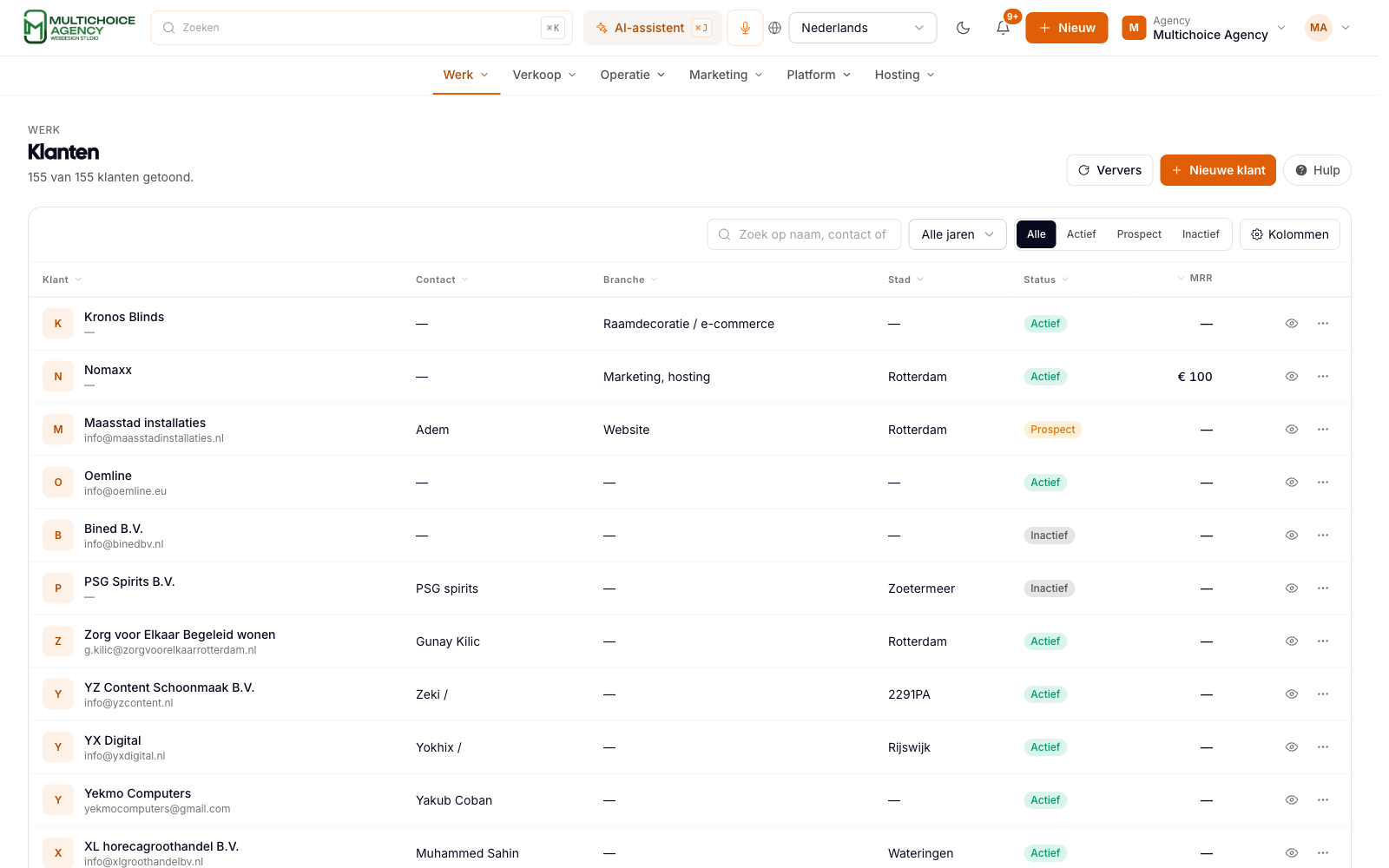Click the K avatar of Kronos Blinds
The image size is (1389, 868).
click(x=58, y=324)
